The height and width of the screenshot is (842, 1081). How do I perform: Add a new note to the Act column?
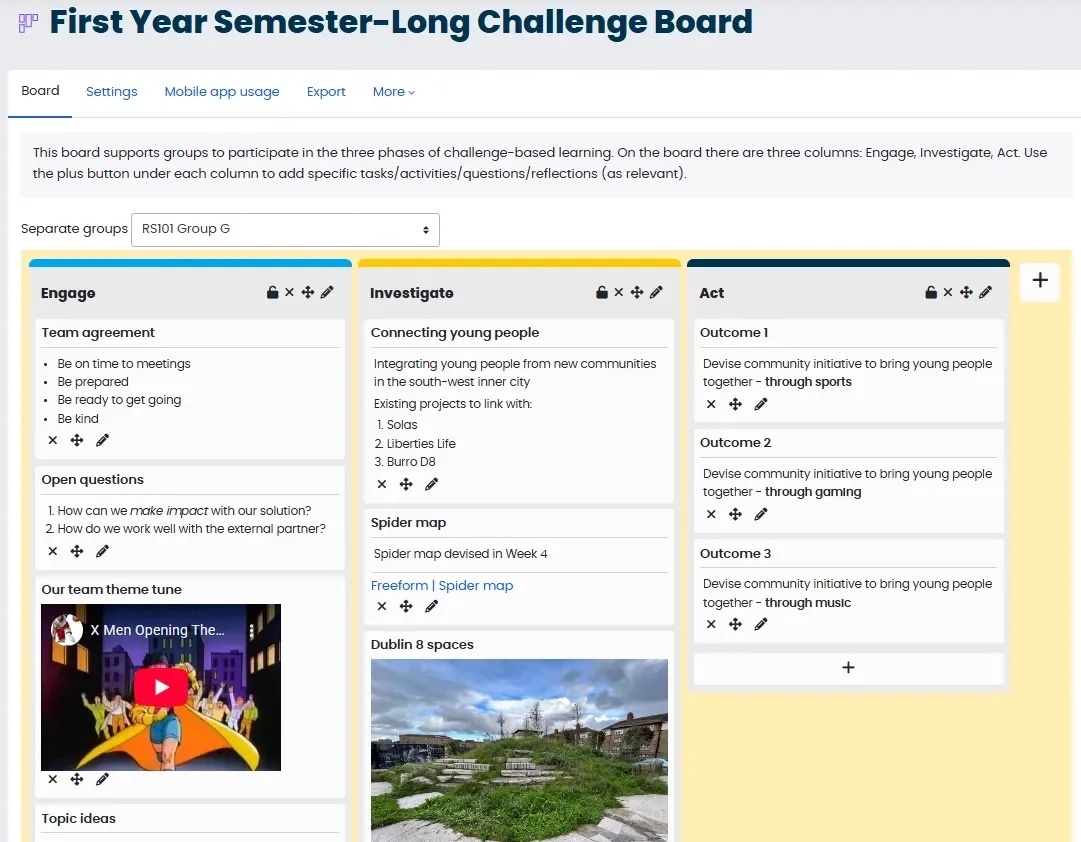click(849, 668)
